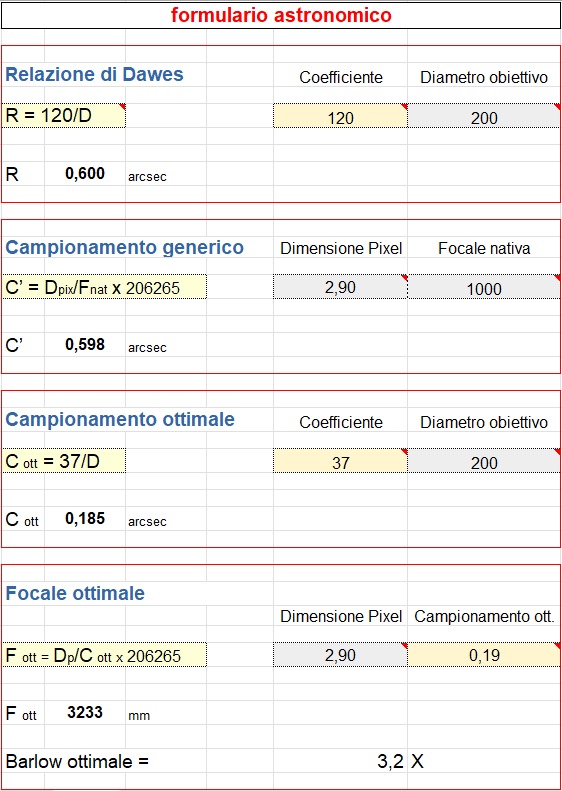Screen dimensions: 562x791
Task: Click the Diametro obiettivo cell under Campionamento ottimale
Action: (x=484, y=461)
